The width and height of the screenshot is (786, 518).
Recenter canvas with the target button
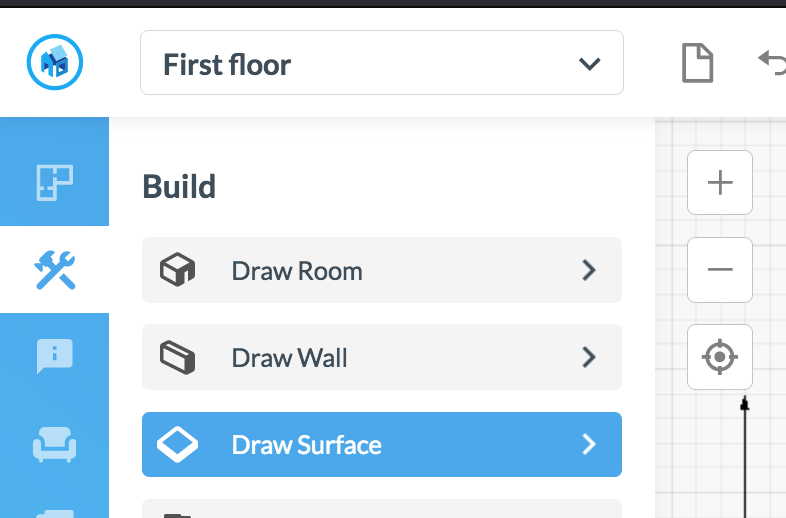click(x=720, y=357)
